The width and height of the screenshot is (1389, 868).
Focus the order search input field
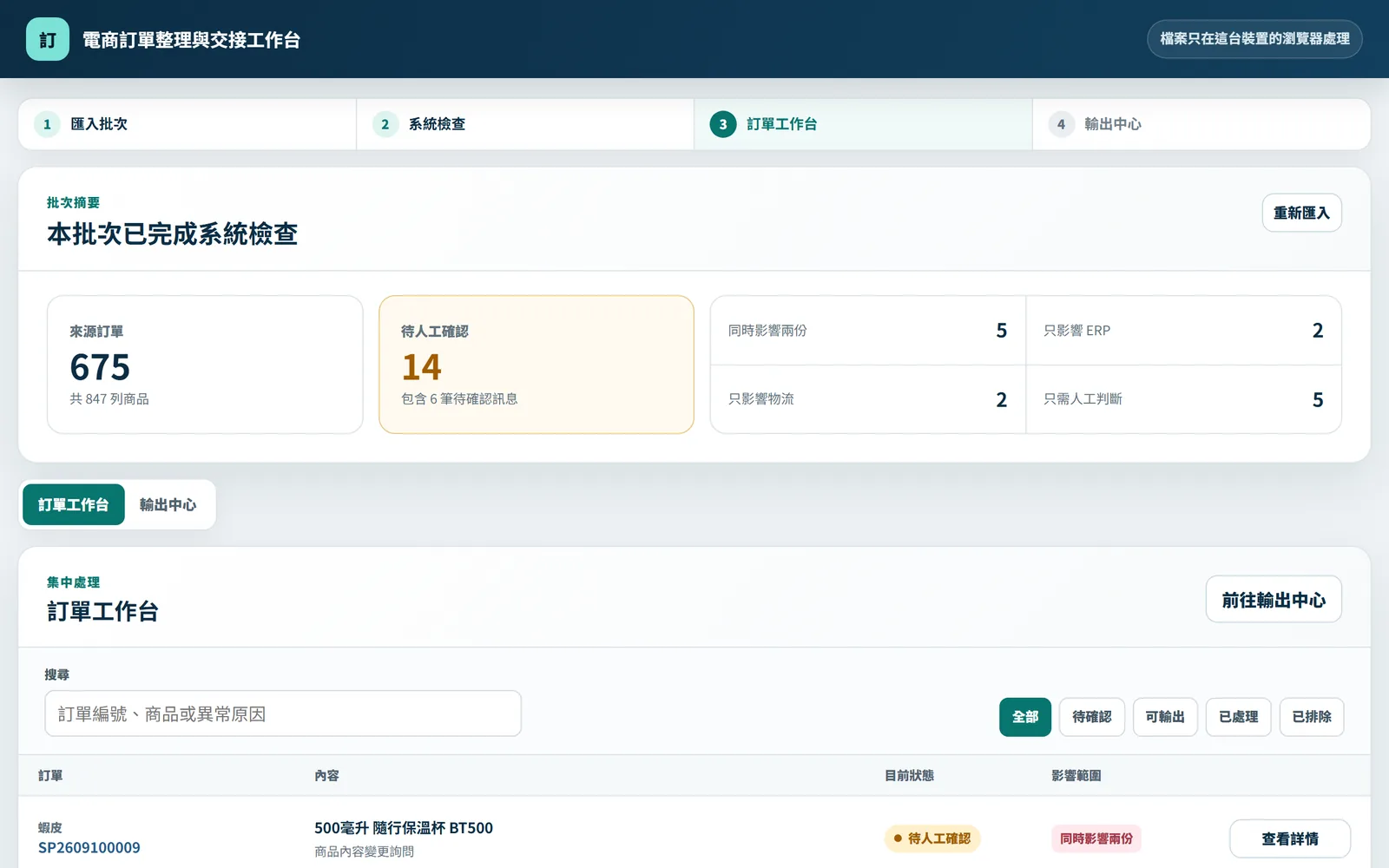point(283,713)
